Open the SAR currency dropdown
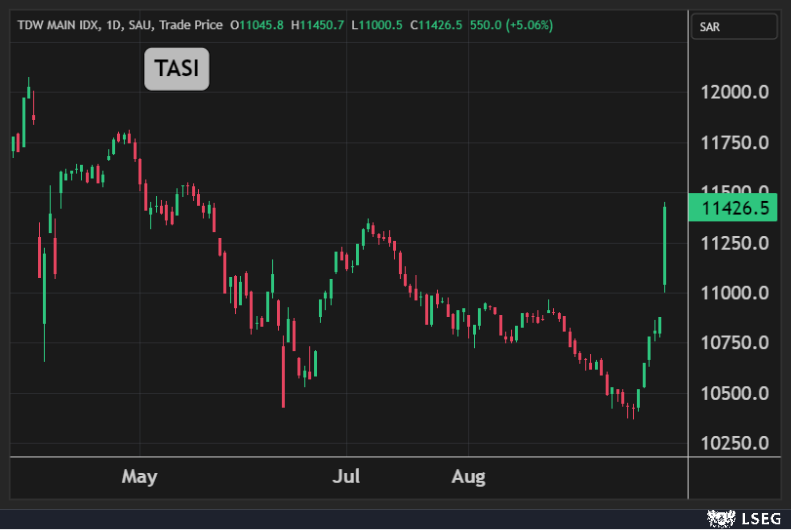This screenshot has width=791, height=530. (x=732, y=28)
